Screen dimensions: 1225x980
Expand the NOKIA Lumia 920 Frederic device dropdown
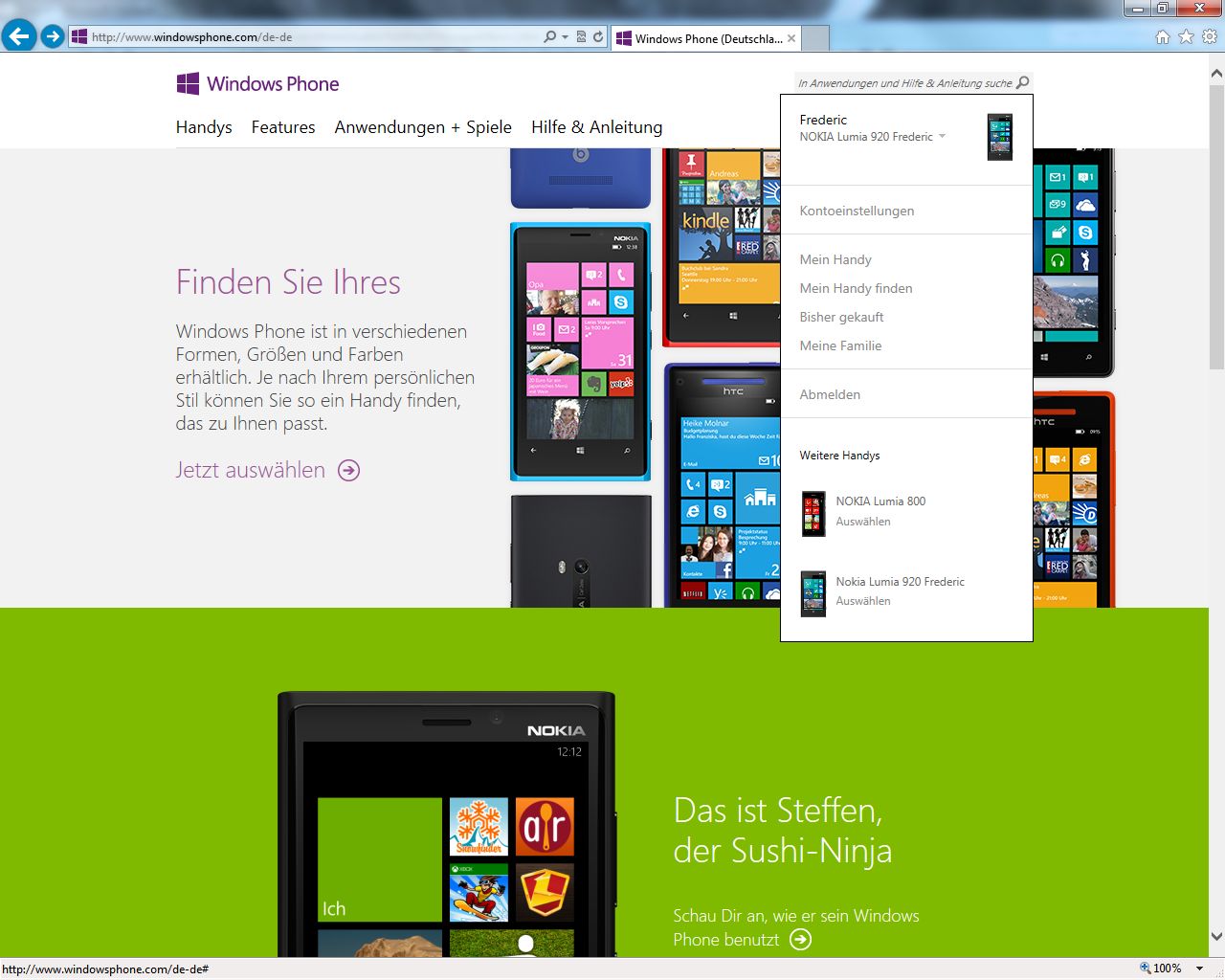[x=942, y=137]
